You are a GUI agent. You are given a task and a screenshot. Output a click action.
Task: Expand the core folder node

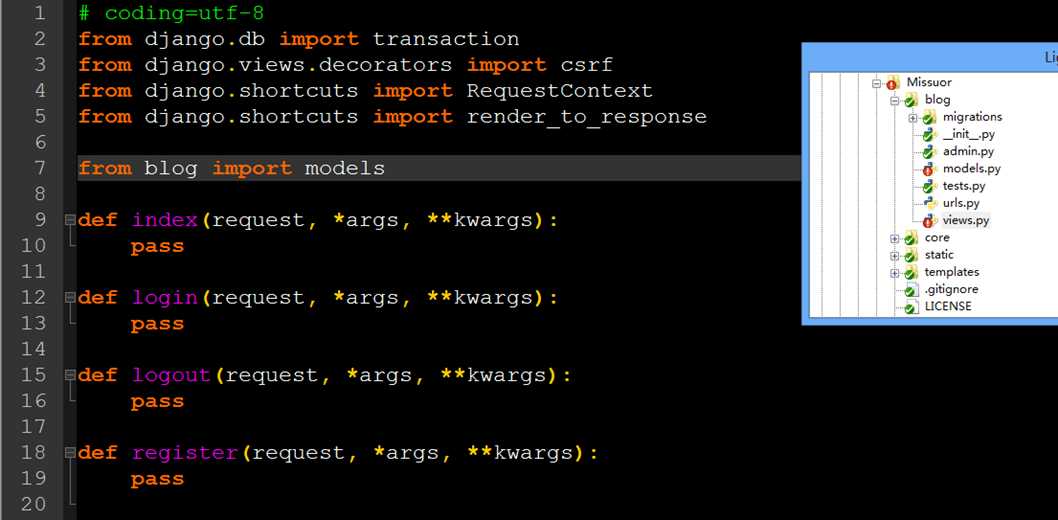point(894,238)
